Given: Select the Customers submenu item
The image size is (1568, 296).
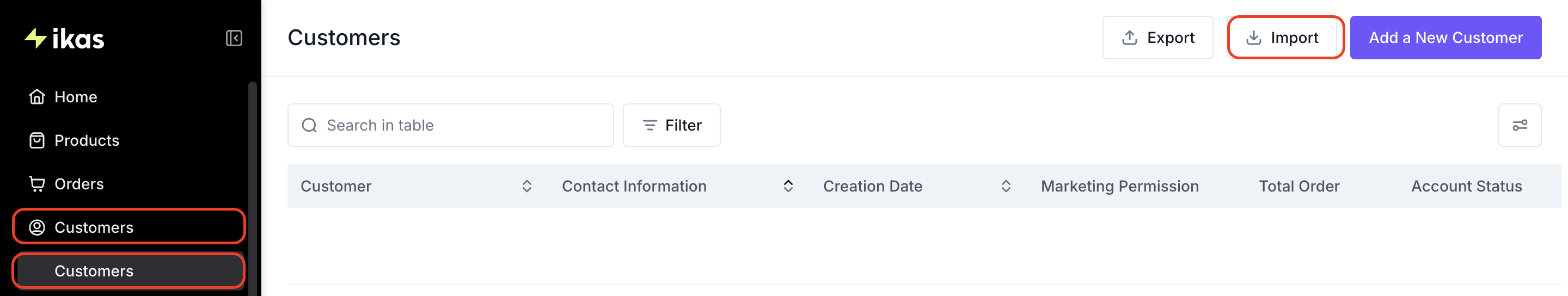Looking at the screenshot, I should pyautogui.click(x=128, y=271).
